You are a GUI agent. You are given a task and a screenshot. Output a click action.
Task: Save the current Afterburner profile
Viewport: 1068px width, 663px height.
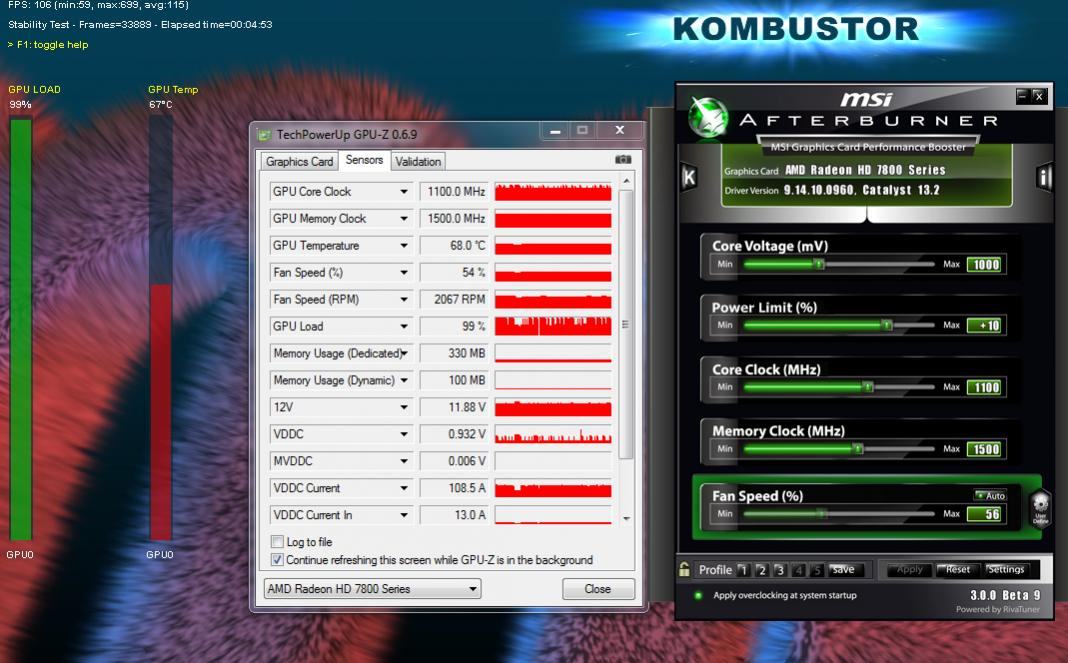[843, 570]
